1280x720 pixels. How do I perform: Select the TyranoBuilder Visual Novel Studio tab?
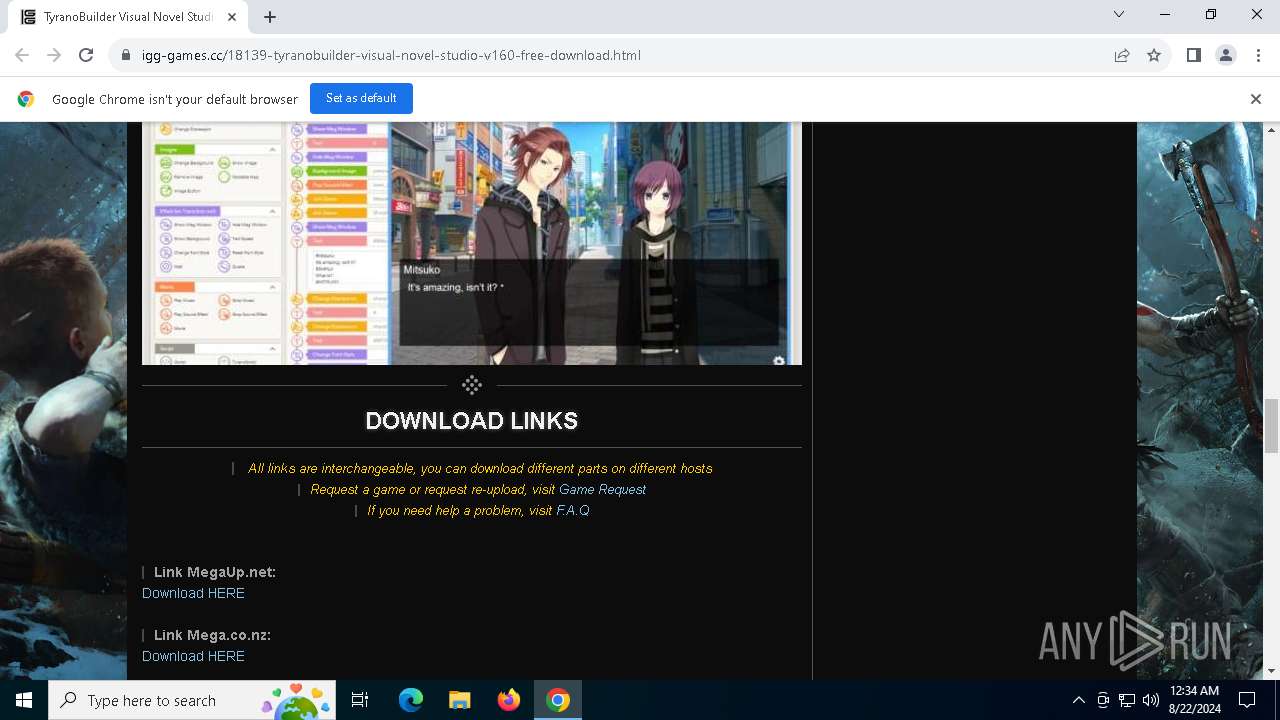pos(128,16)
